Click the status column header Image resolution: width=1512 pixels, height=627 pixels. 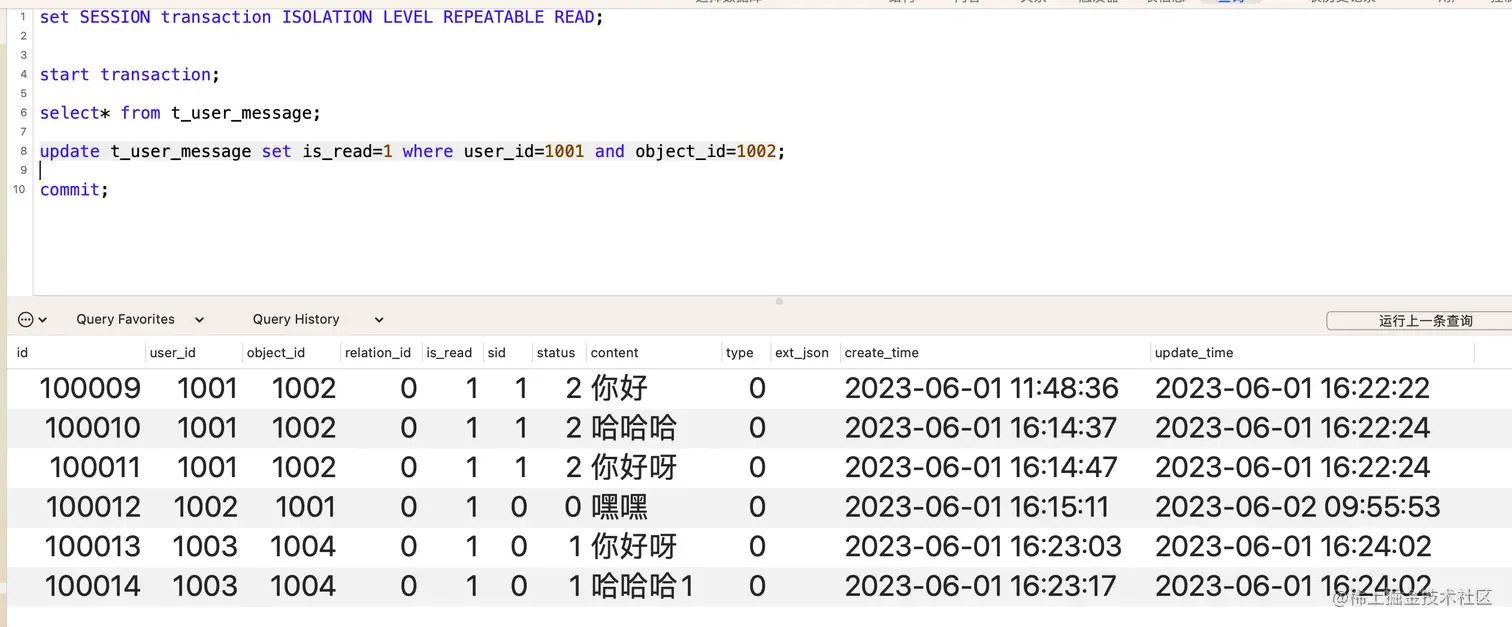[x=556, y=352]
